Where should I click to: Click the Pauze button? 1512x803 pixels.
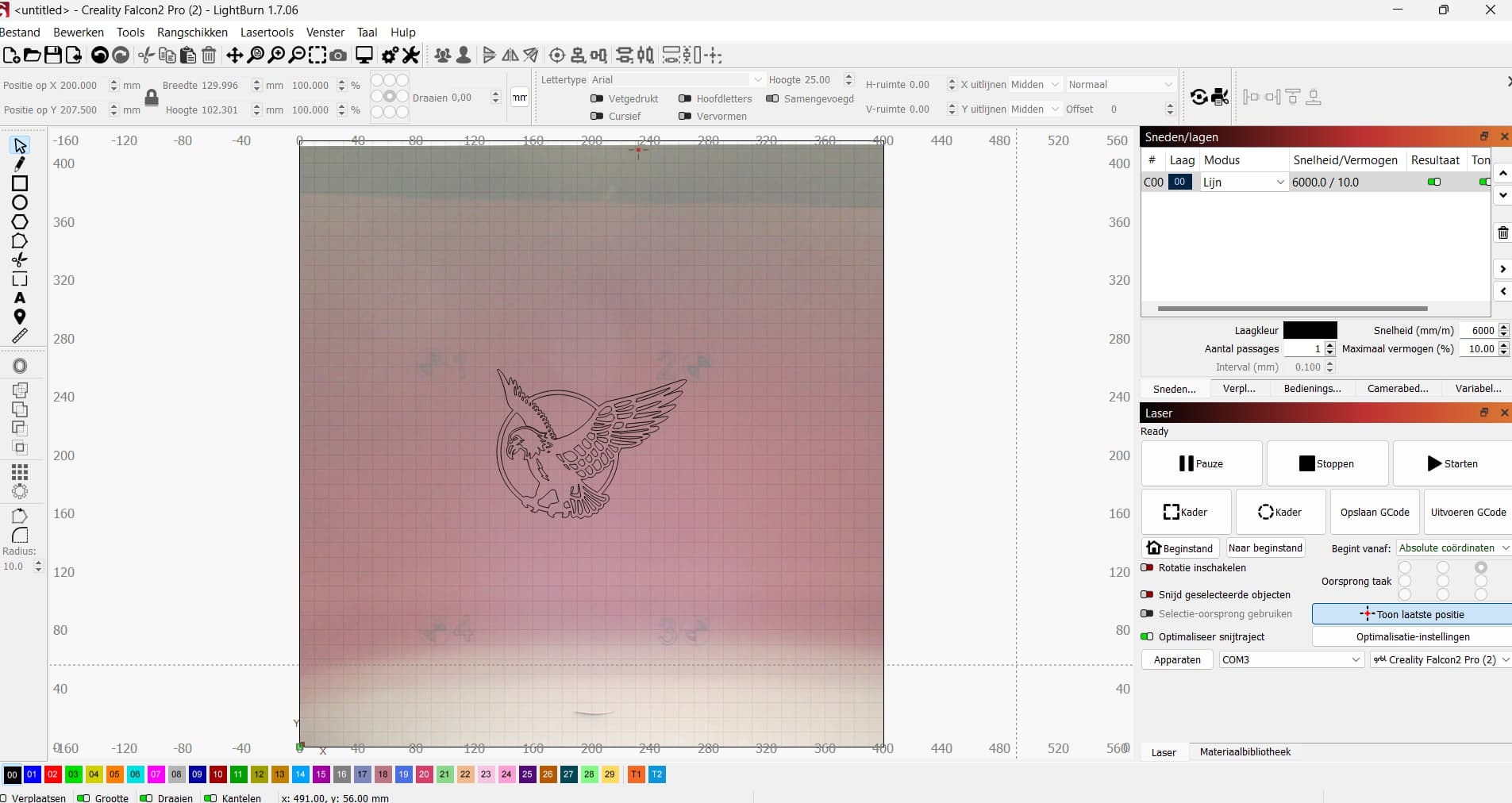[x=1202, y=463]
